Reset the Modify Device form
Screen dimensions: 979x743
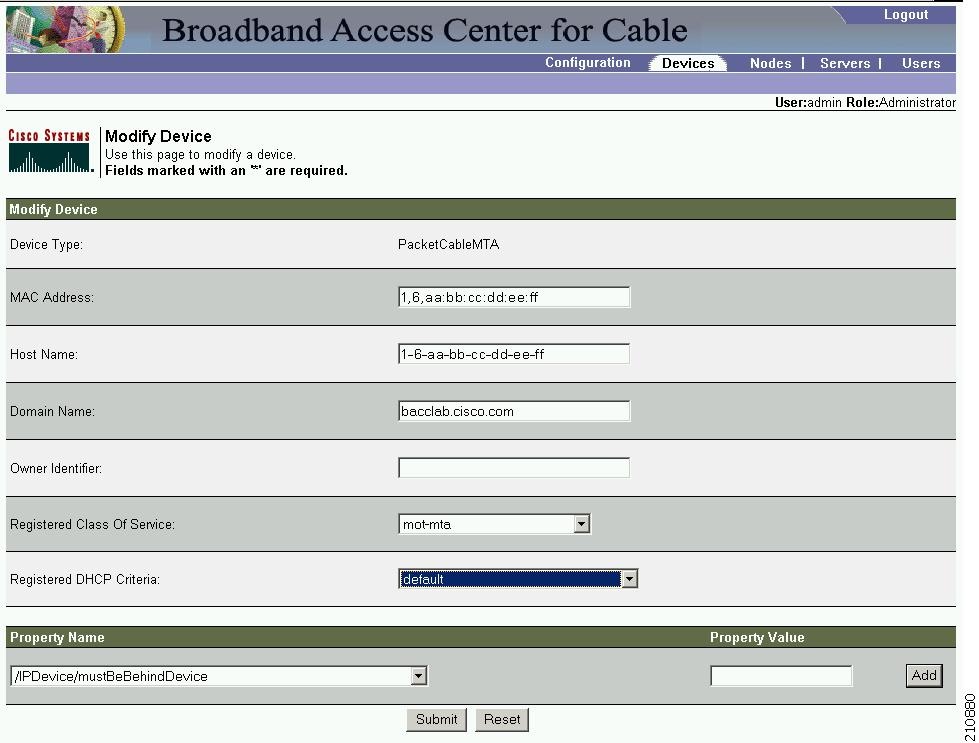coord(501,719)
